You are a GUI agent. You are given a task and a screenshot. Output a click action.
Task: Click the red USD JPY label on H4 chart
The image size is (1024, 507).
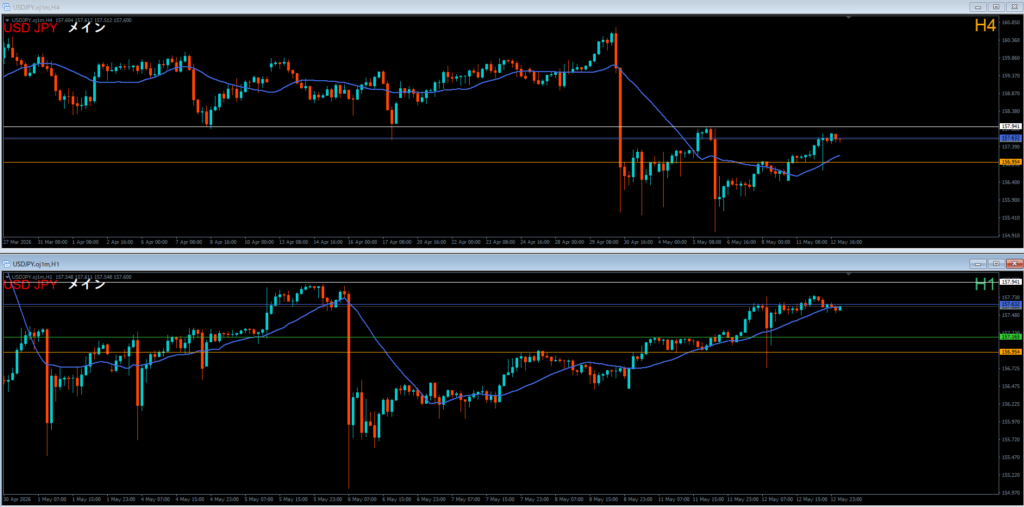[x=31, y=27]
